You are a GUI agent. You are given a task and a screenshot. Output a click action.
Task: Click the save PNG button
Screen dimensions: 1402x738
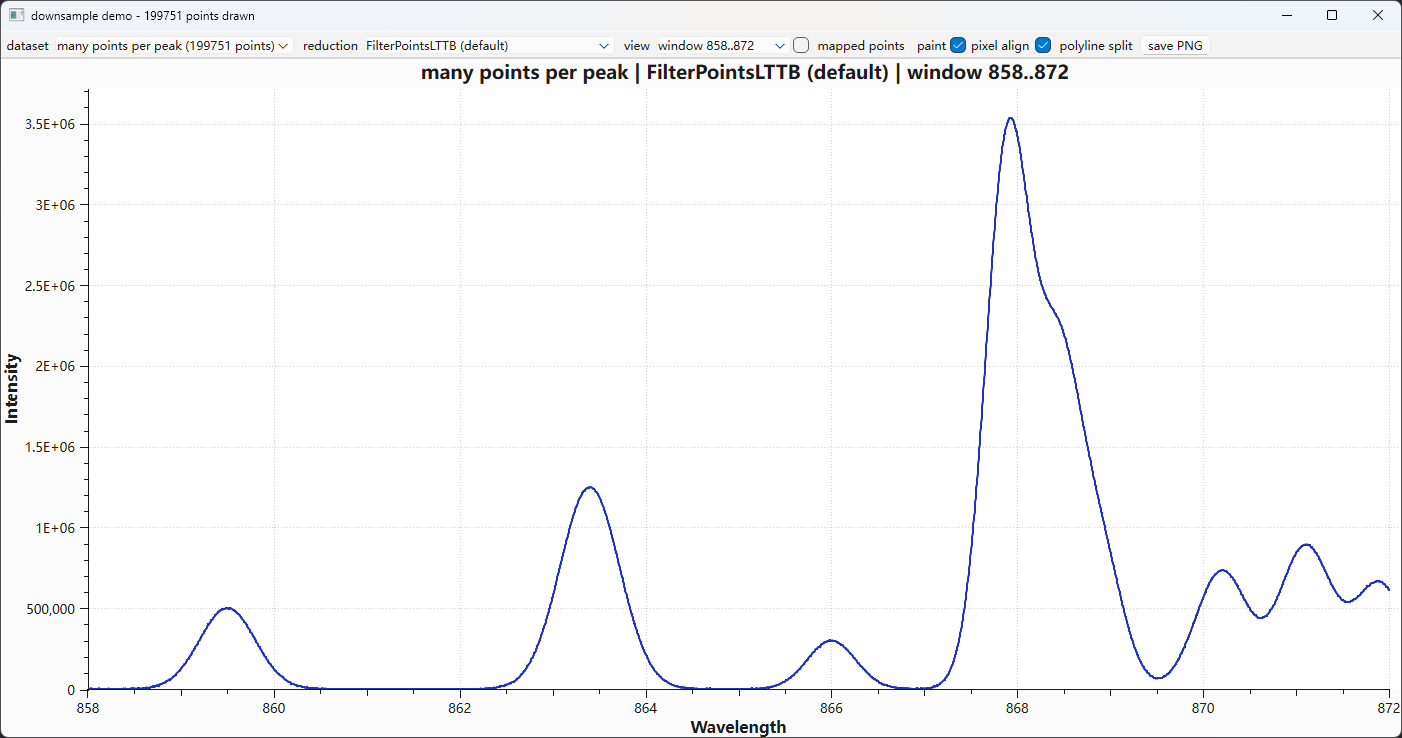pos(1175,45)
